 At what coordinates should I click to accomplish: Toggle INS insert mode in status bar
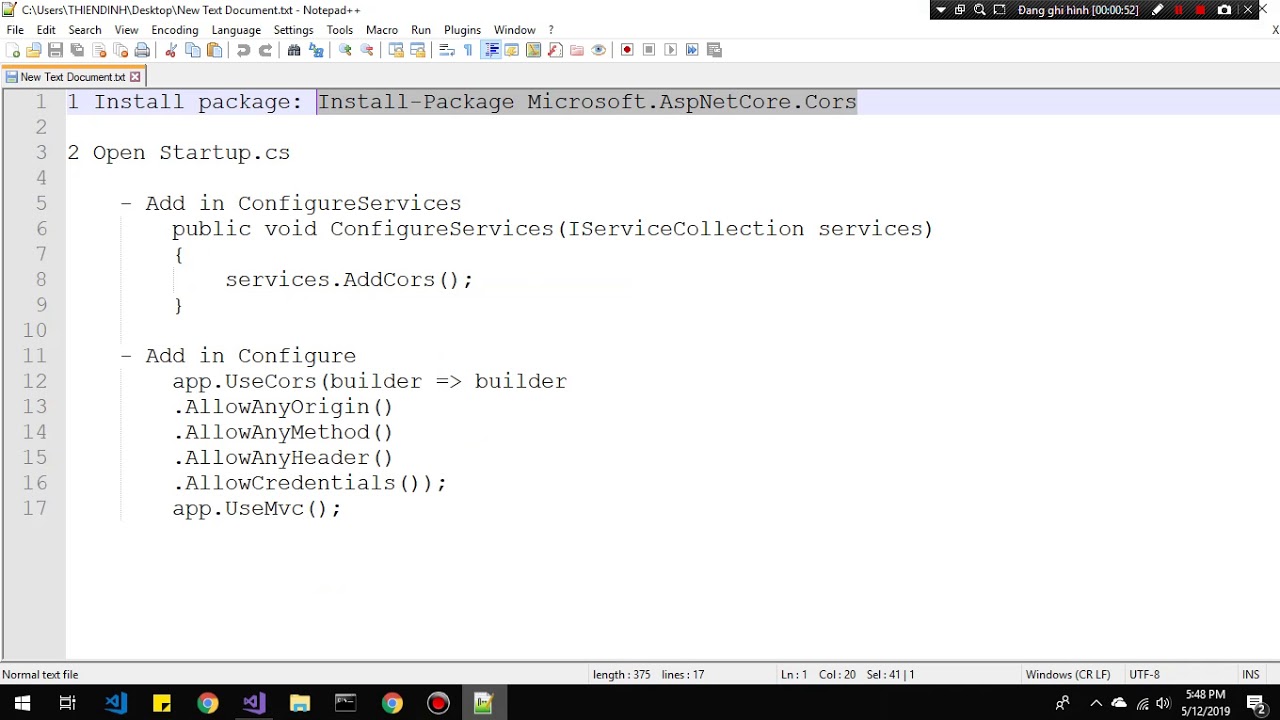[x=1250, y=675]
